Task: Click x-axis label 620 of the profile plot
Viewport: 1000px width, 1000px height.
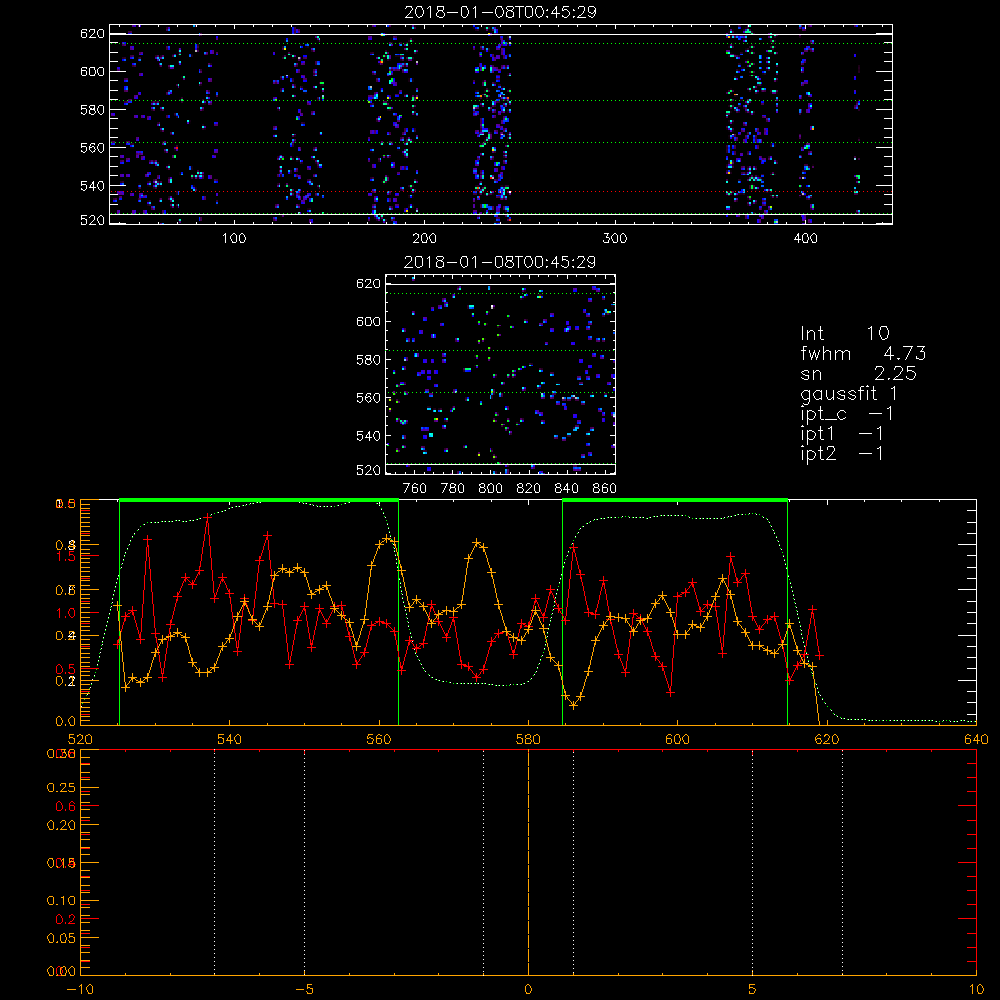Action: [827, 739]
